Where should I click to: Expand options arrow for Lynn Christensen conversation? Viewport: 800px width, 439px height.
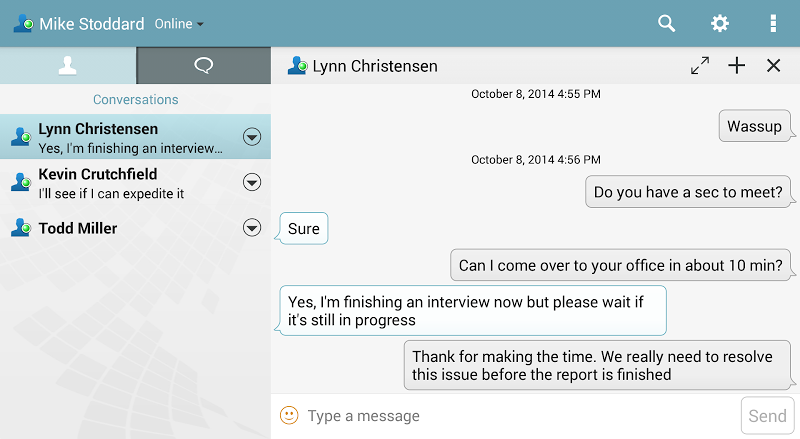point(252,137)
